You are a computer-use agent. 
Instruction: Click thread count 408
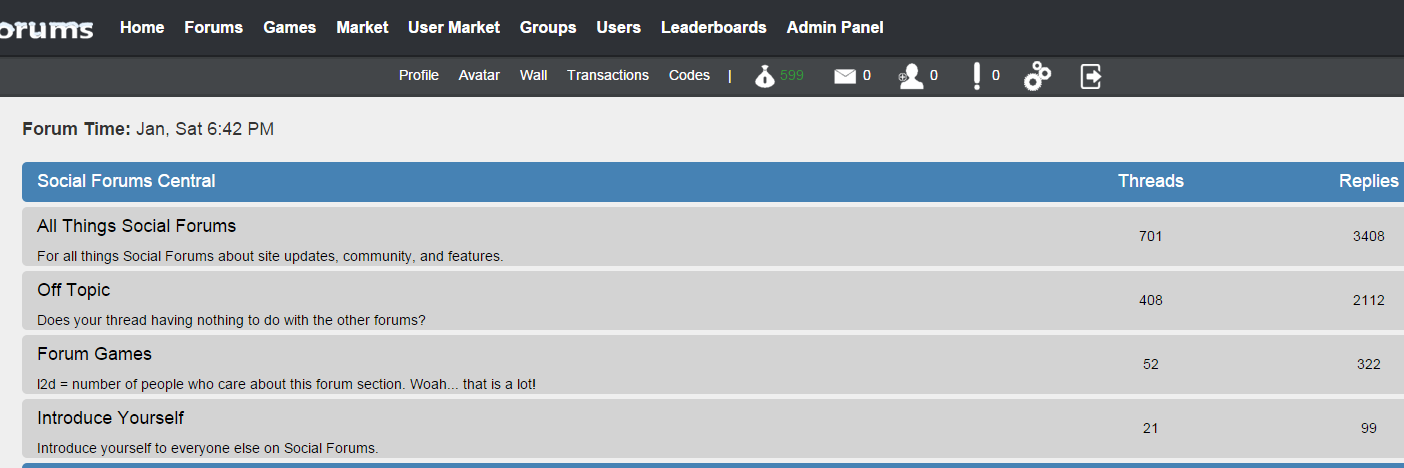(1151, 300)
